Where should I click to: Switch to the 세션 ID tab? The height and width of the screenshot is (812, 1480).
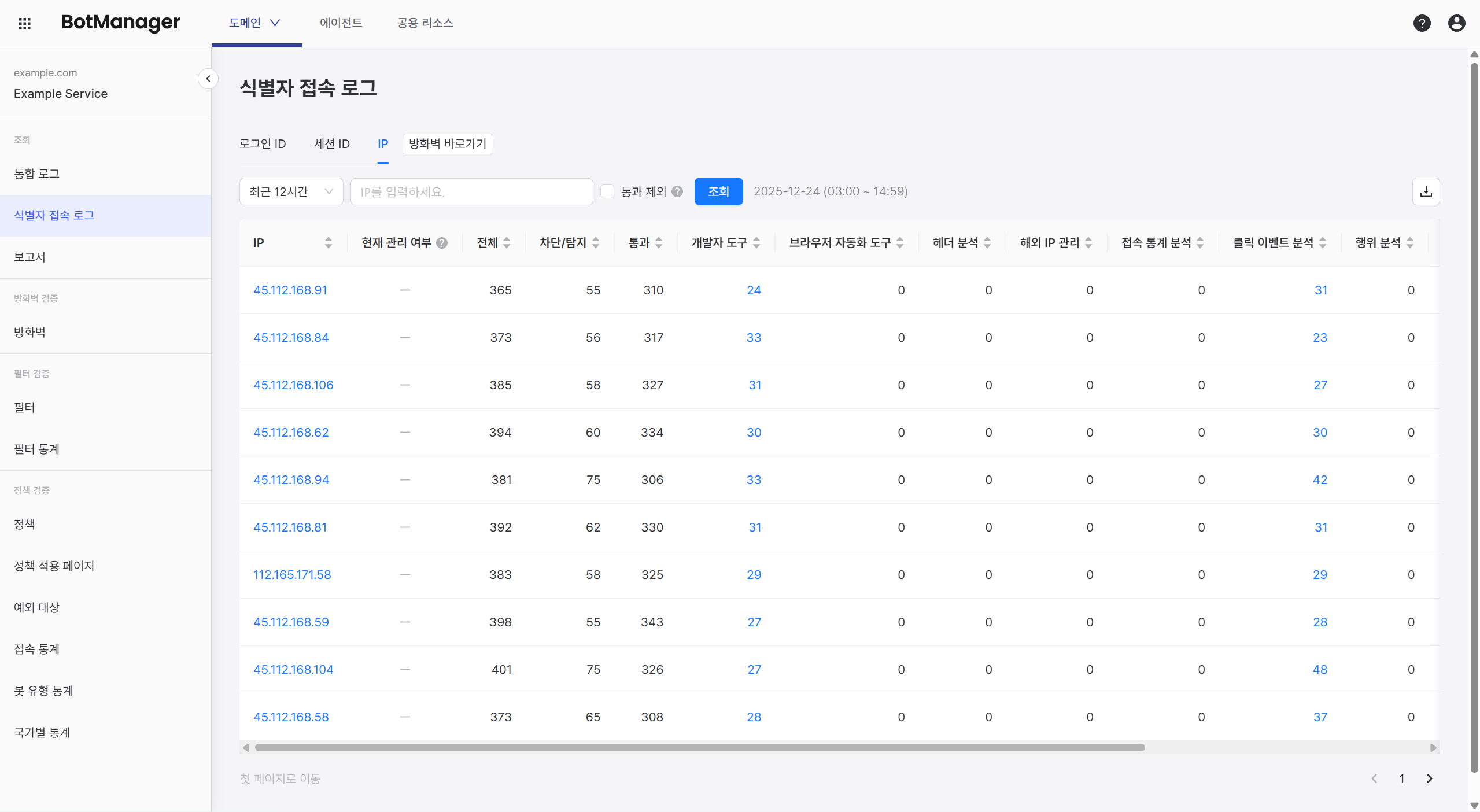click(x=331, y=144)
